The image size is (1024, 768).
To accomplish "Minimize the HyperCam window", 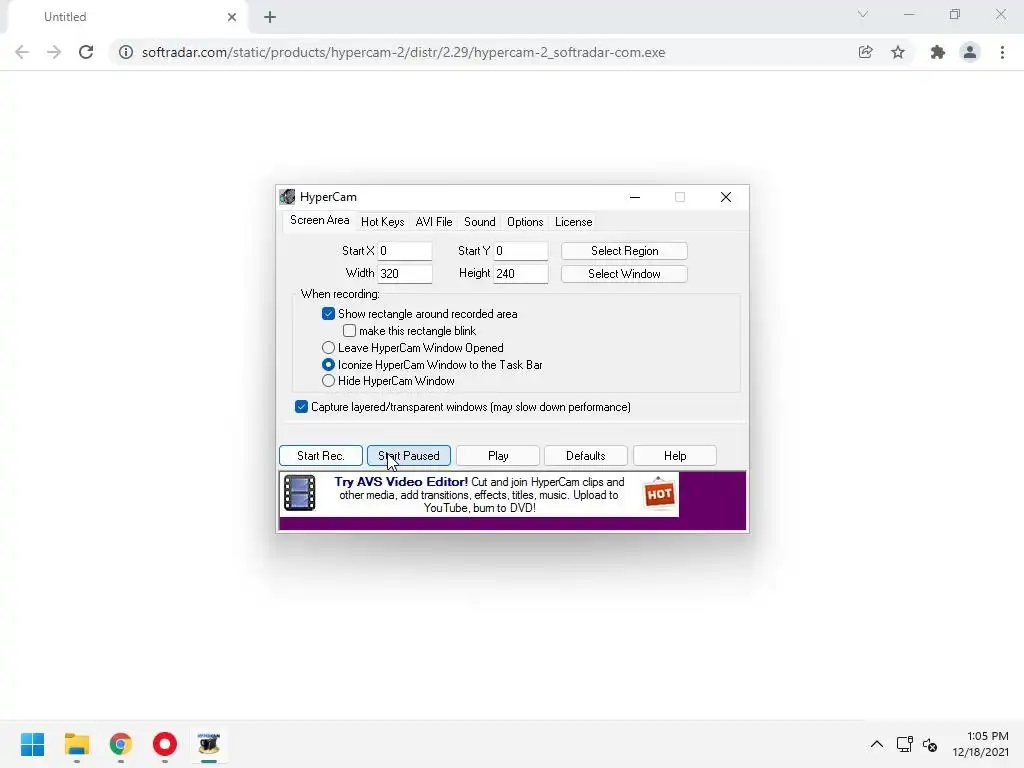I will (x=635, y=197).
